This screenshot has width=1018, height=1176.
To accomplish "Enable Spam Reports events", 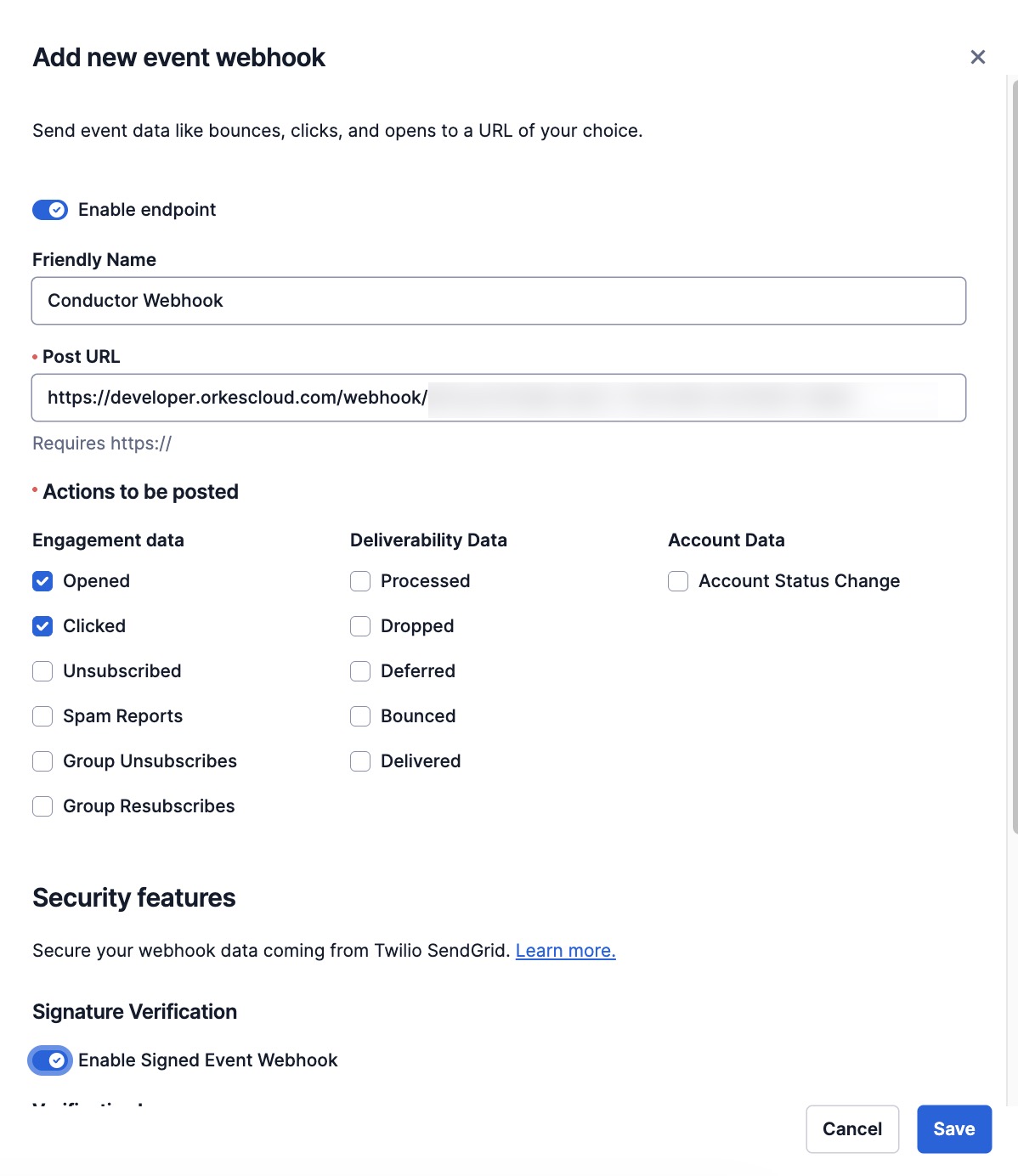I will point(42,715).
